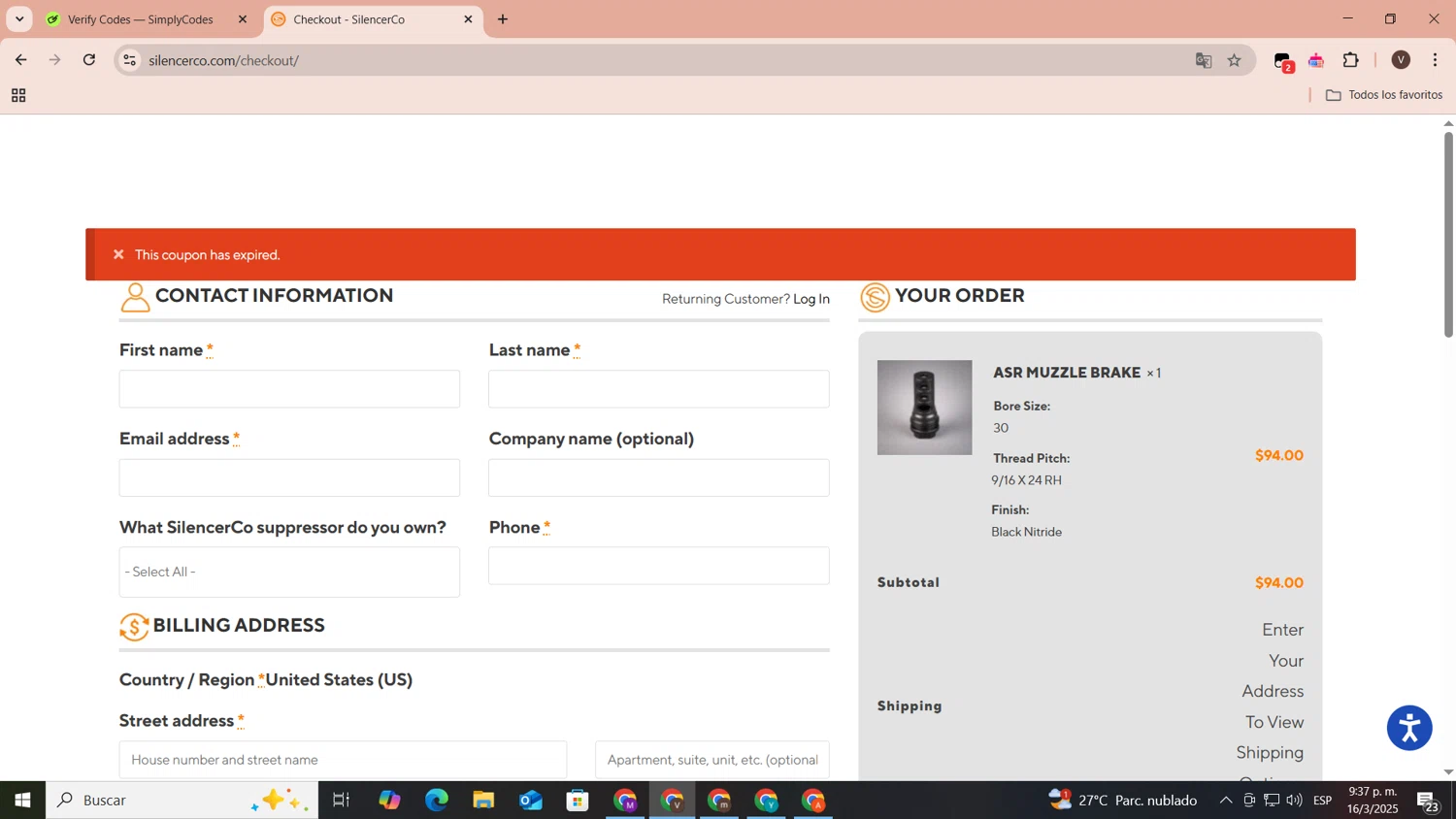Open the weather widget 27°C Parc. nublado
The height and width of the screenshot is (819, 1456).
[x=1123, y=801]
